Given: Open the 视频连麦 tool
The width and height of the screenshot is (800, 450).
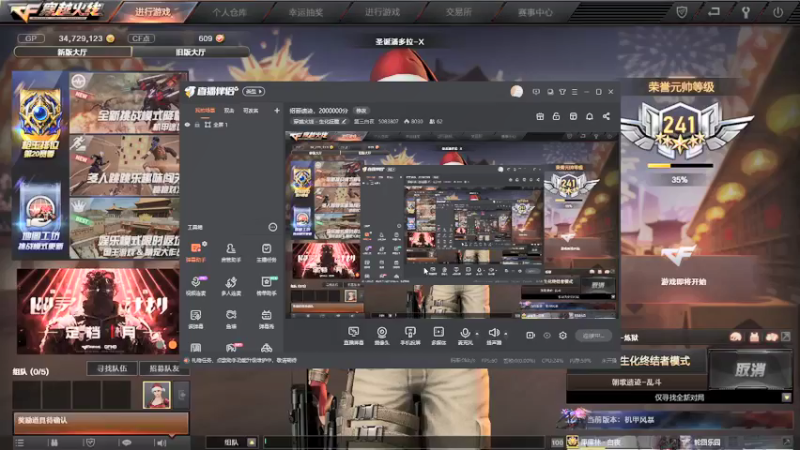Looking at the screenshot, I should (196, 286).
